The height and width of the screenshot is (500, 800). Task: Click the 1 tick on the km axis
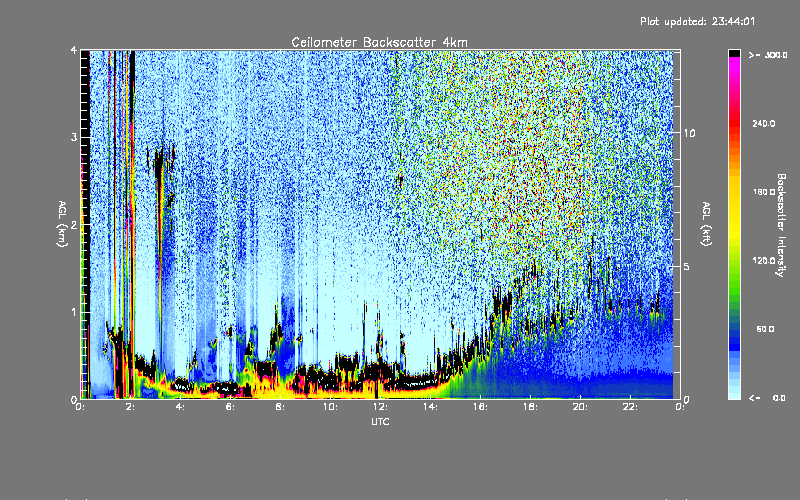pos(74,312)
